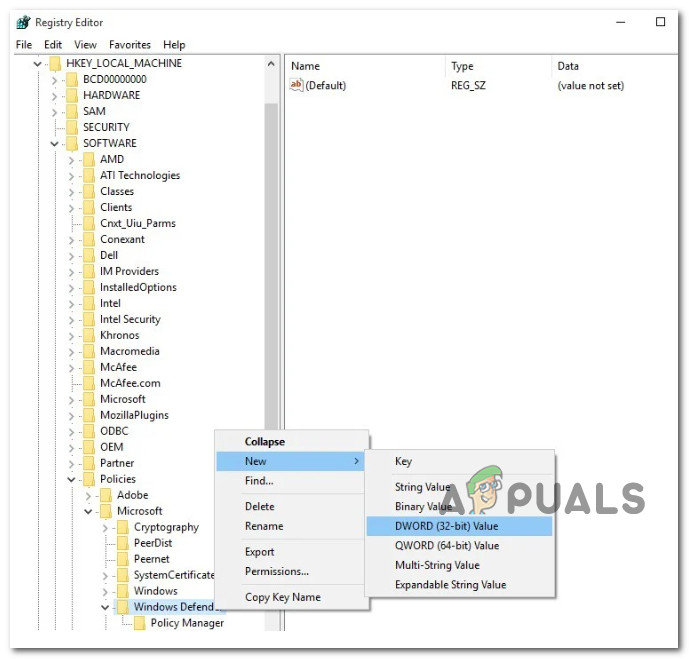
Task: Click the Name column header
Action: pyautogui.click(x=366, y=66)
